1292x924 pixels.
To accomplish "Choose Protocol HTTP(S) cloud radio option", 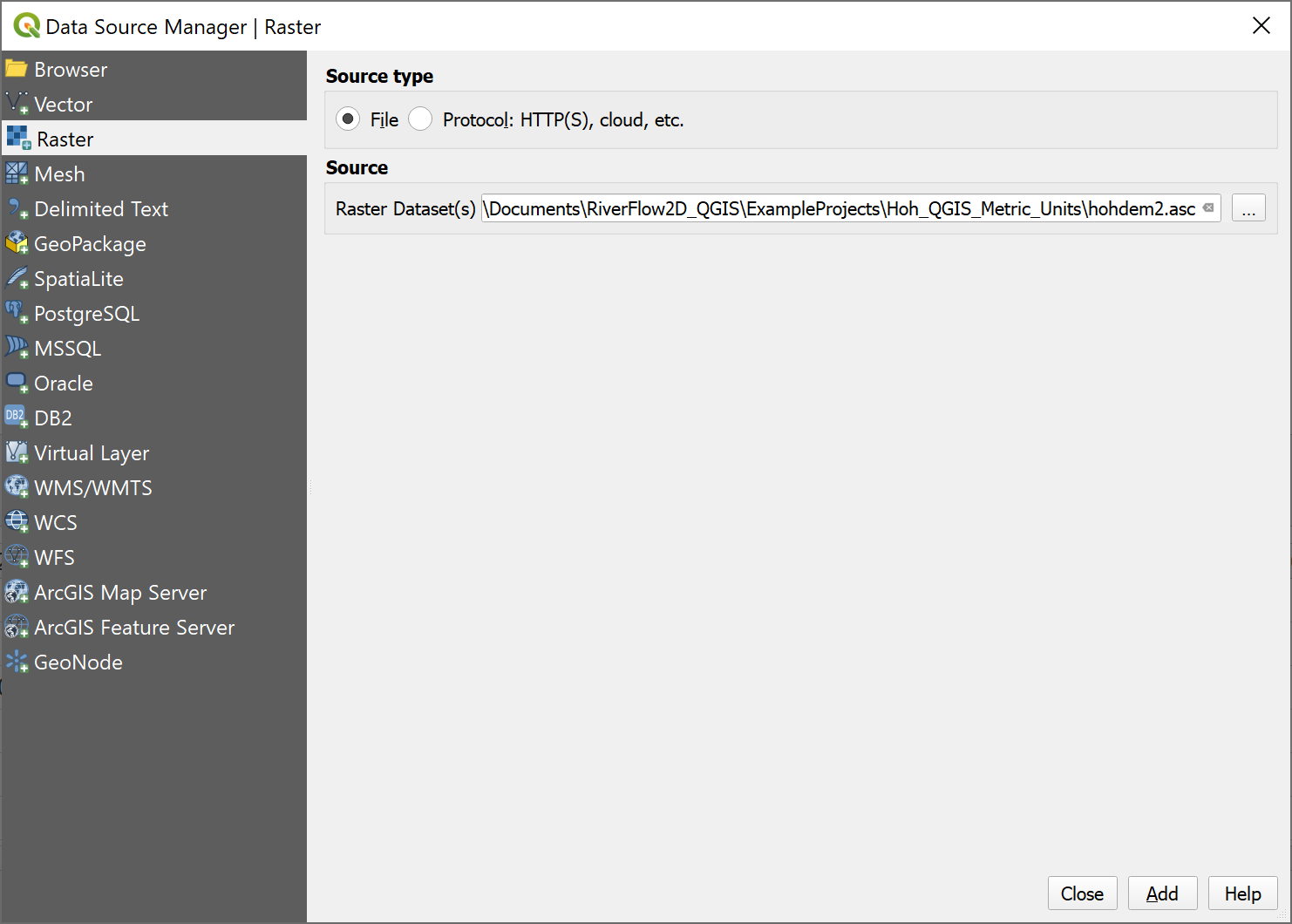I will tap(420, 119).
